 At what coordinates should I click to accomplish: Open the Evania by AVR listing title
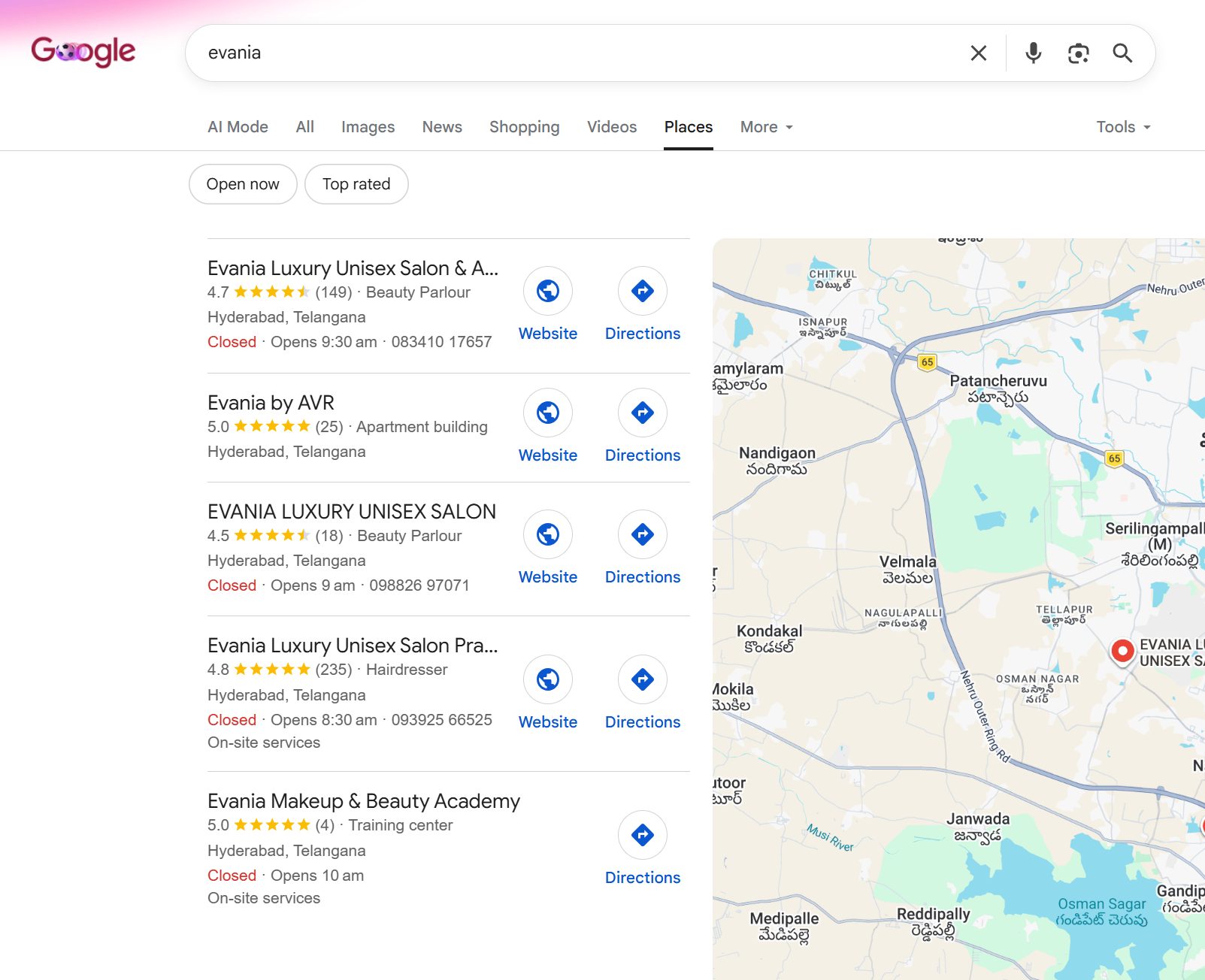271,403
